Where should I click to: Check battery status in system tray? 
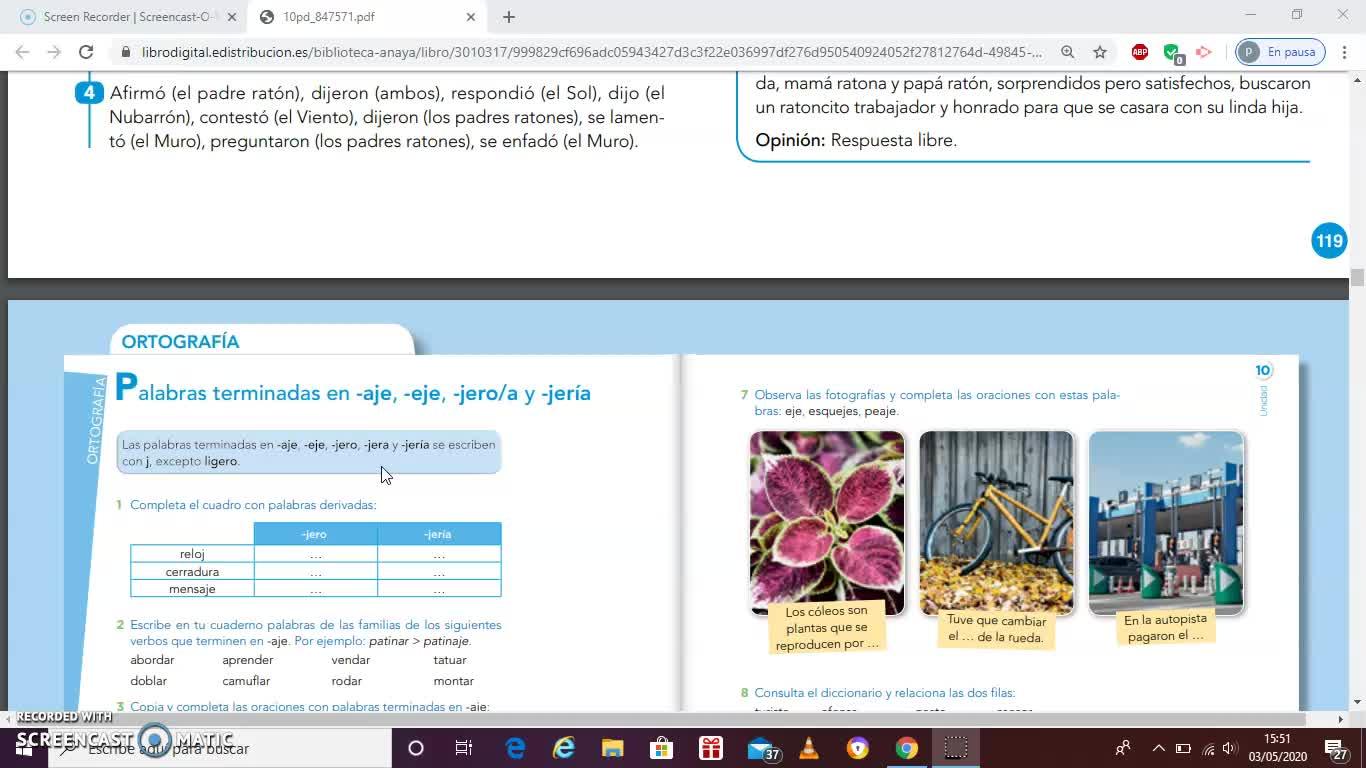point(1183,748)
